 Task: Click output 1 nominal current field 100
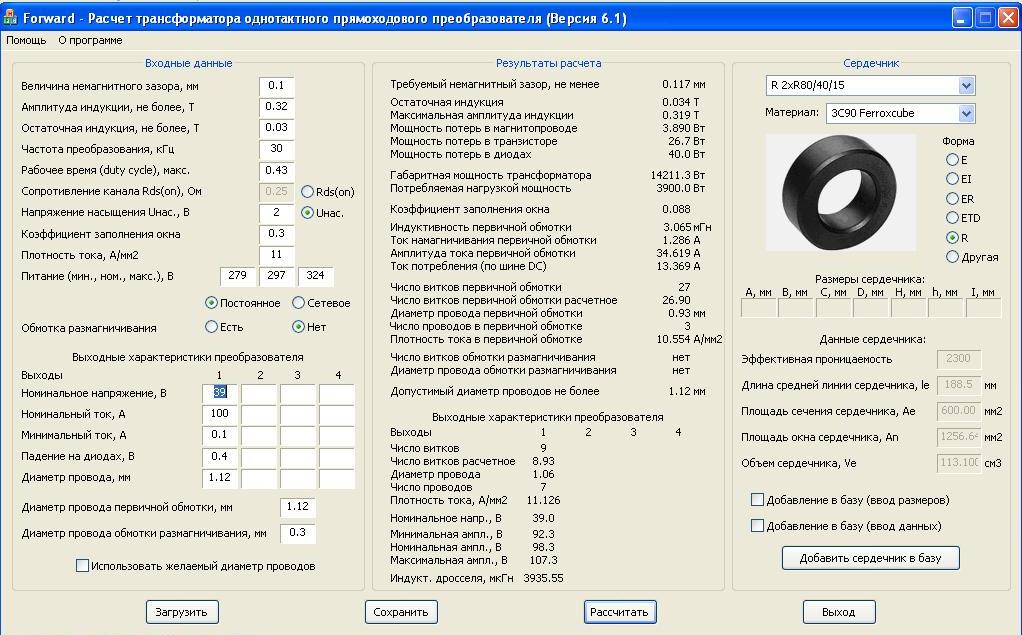click(x=220, y=414)
